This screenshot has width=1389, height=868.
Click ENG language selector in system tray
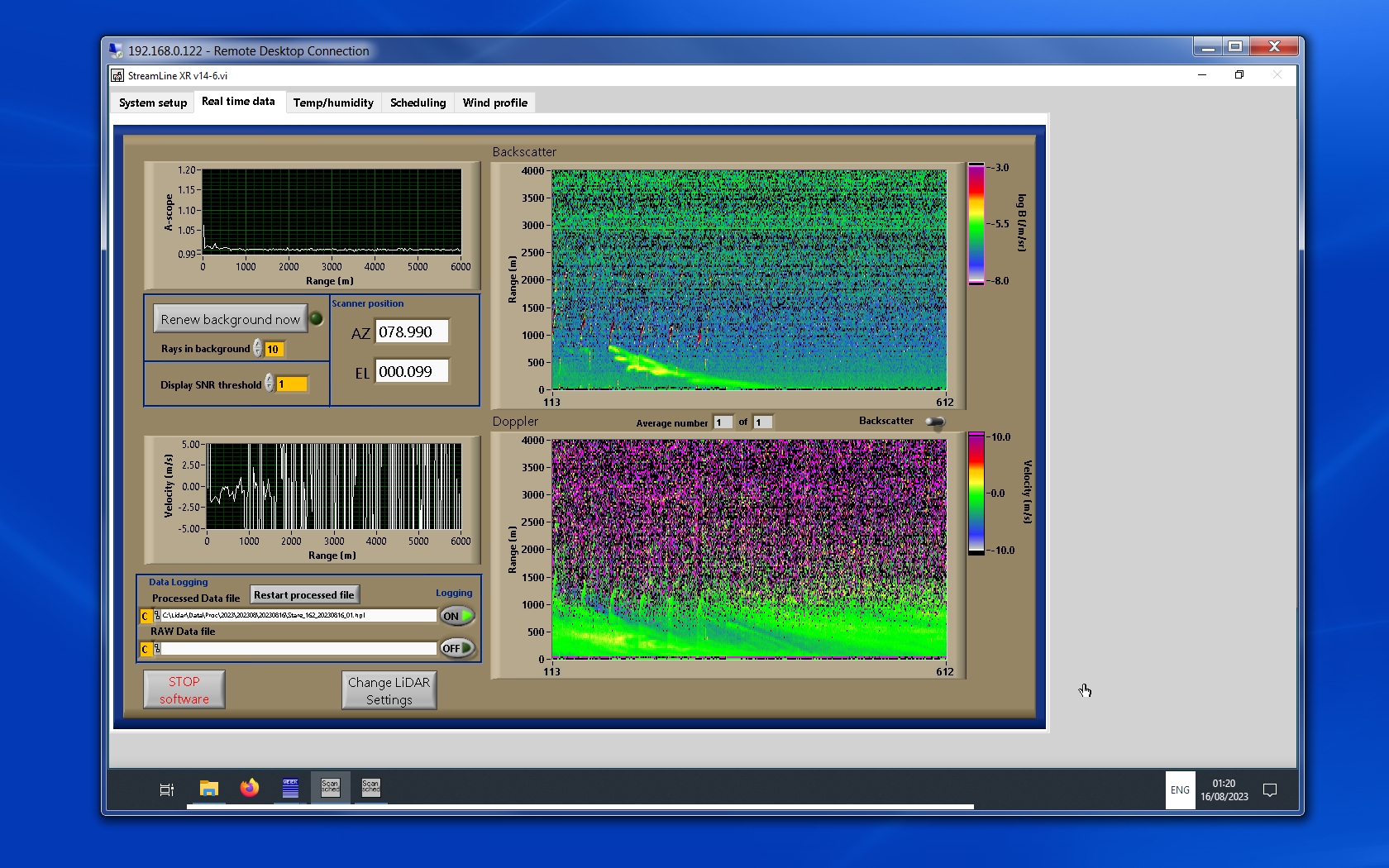pos(1180,790)
